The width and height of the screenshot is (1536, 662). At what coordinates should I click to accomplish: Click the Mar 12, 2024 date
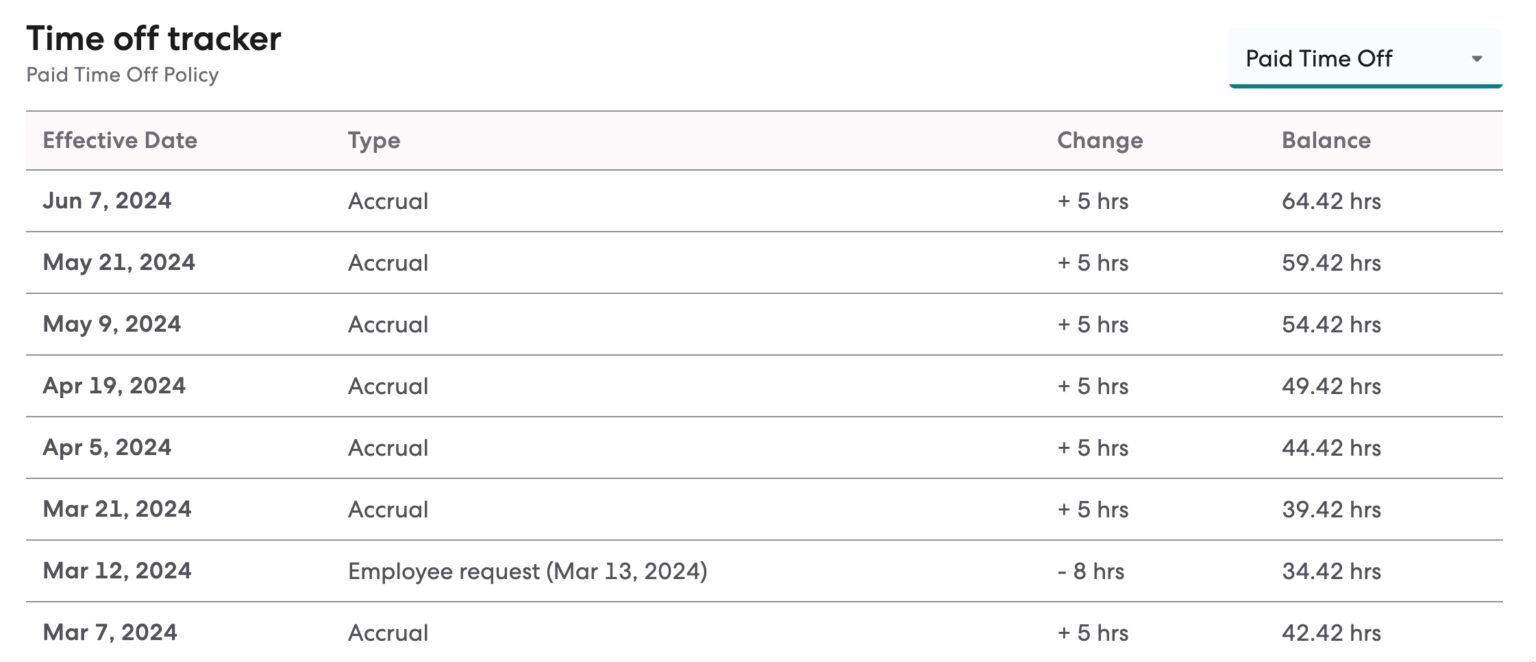tap(117, 572)
